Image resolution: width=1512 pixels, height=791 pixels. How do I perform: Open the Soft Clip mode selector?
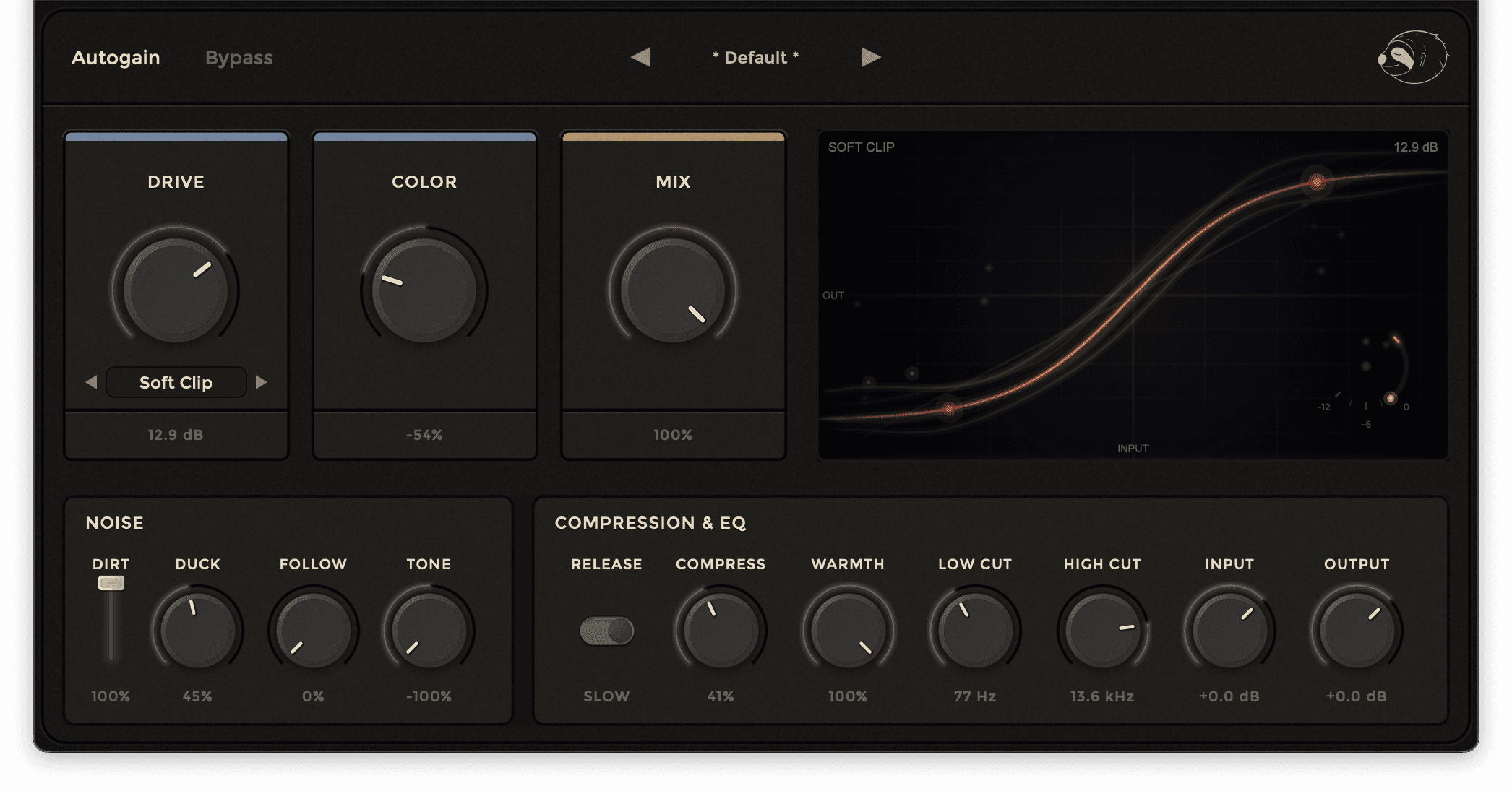[x=176, y=382]
